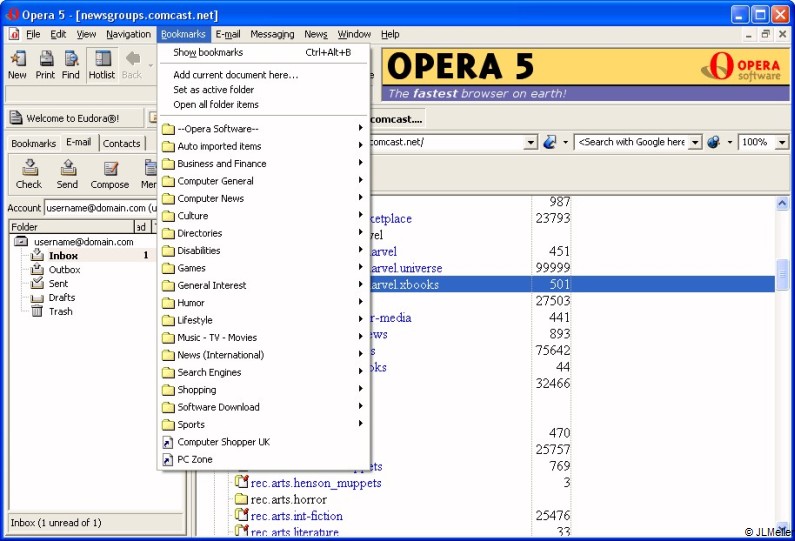The image size is (795, 541).
Task: Open the Help menu
Action: coord(390,34)
